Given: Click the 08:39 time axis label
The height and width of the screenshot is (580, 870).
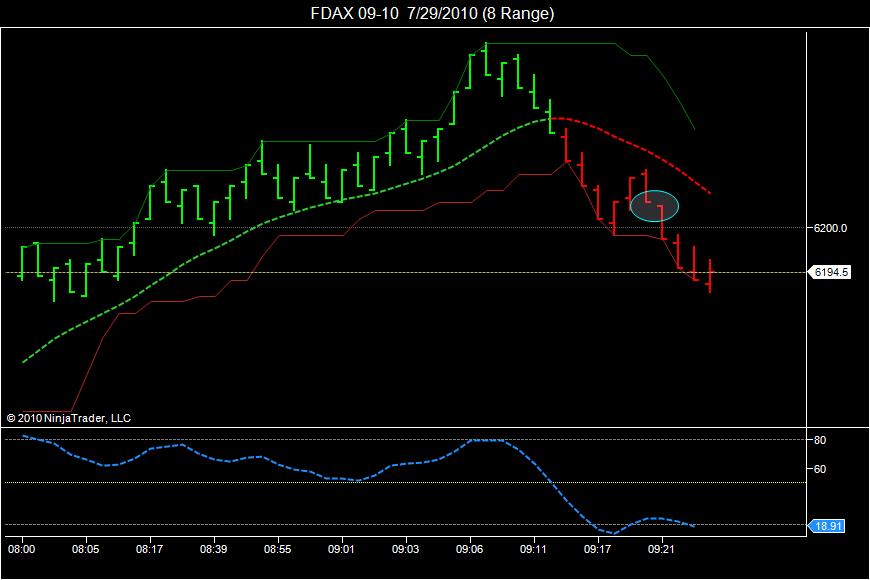Looking at the screenshot, I should tap(214, 549).
